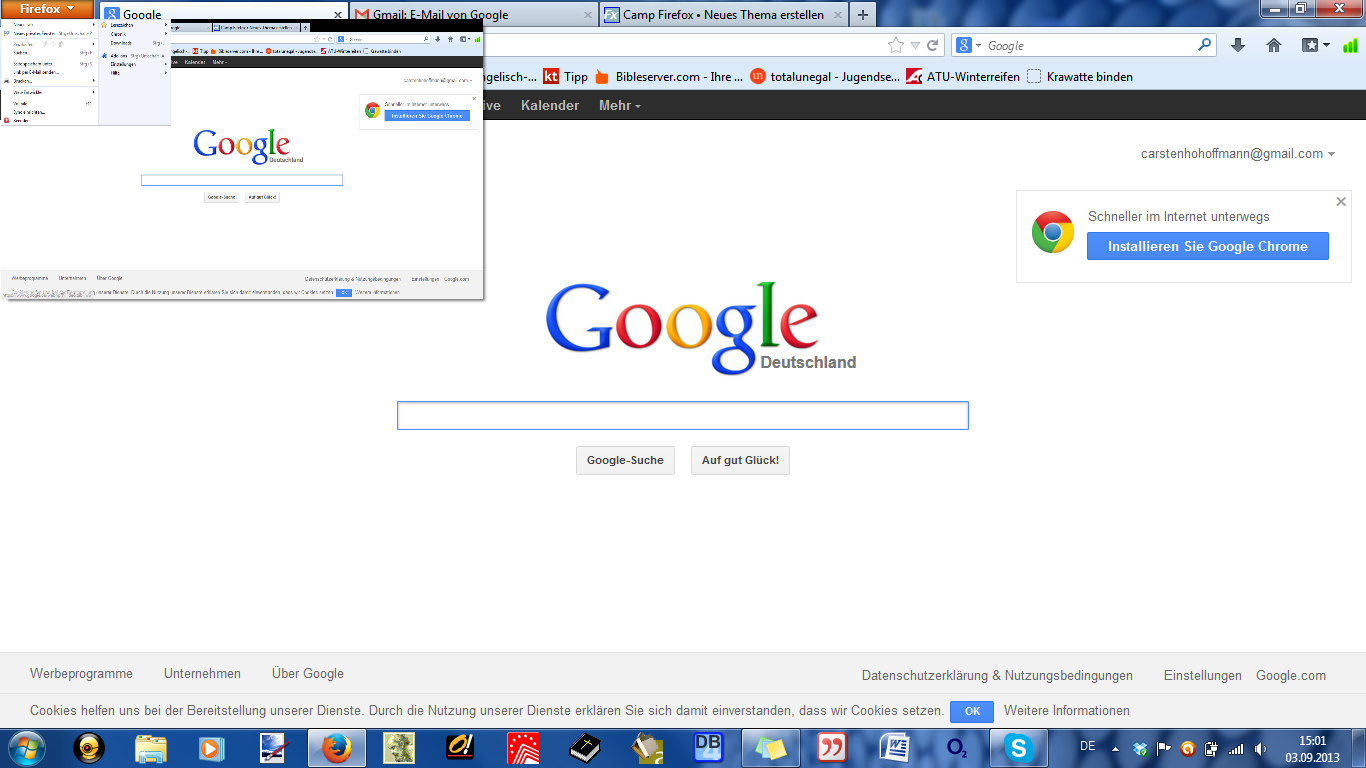Reload the current page
This screenshot has width=1366, height=768.
point(933,45)
